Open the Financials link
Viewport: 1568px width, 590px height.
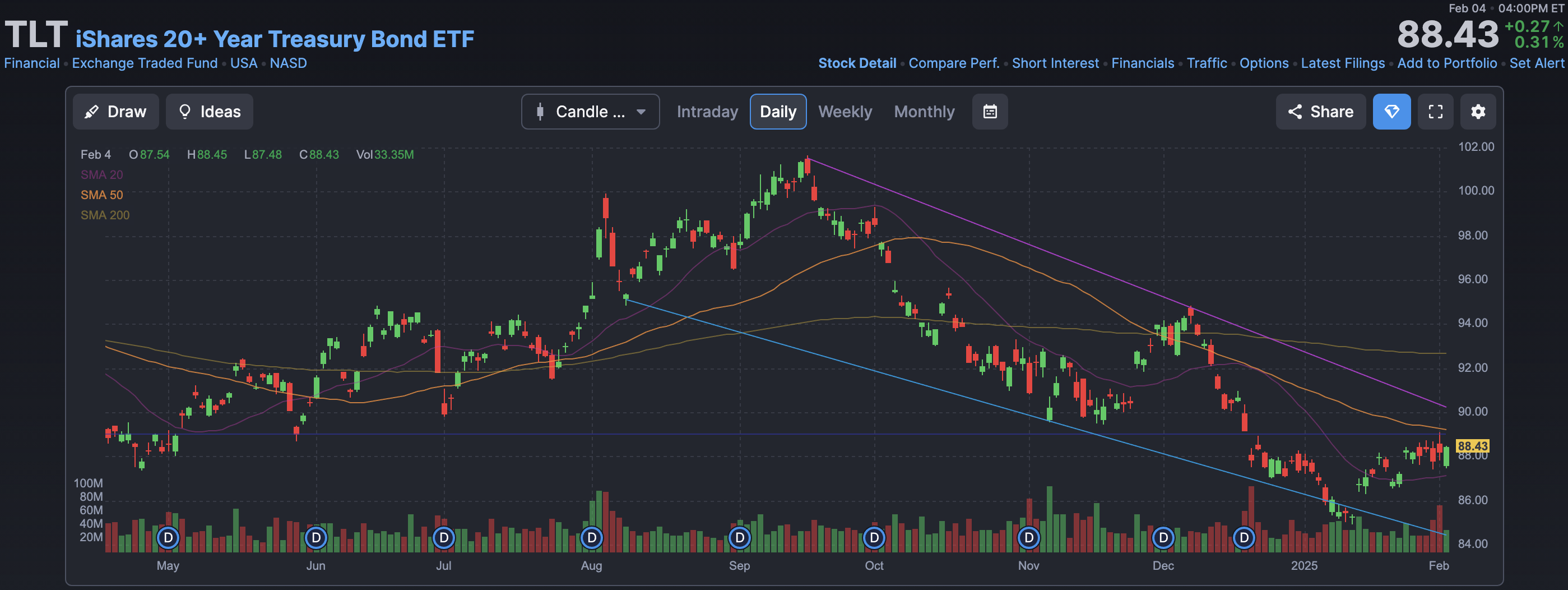1143,63
